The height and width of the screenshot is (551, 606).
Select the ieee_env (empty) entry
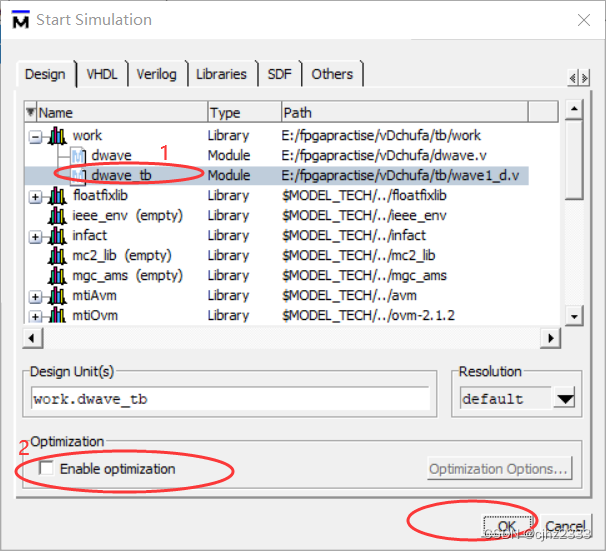(x=128, y=215)
